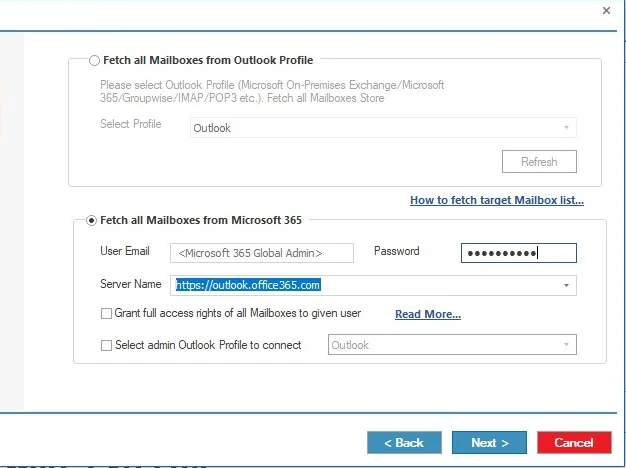Screen dimensions: 626x468
Task: Enable Grant full access rights checkbox
Action: [x=106, y=313]
